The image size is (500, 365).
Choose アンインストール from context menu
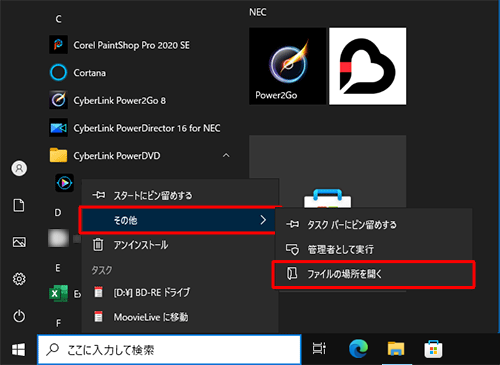point(180,245)
